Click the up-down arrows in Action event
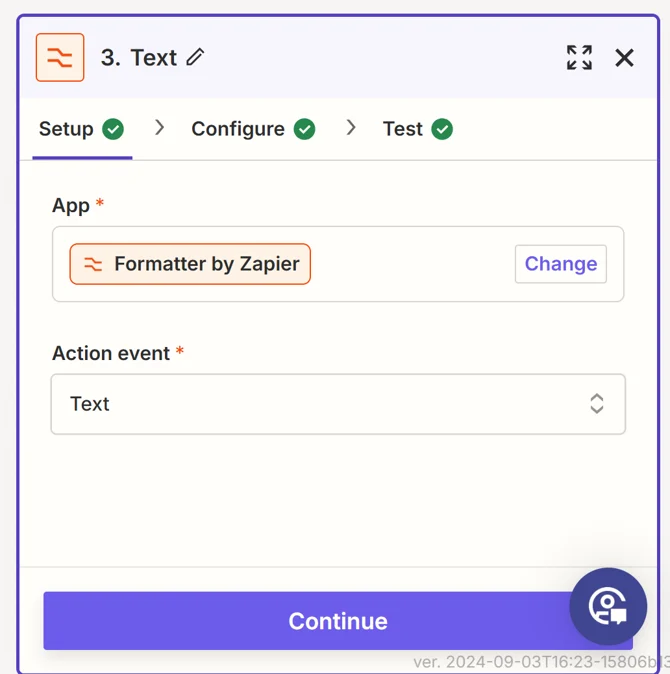Screen dimensions: 670x674 coord(597,404)
